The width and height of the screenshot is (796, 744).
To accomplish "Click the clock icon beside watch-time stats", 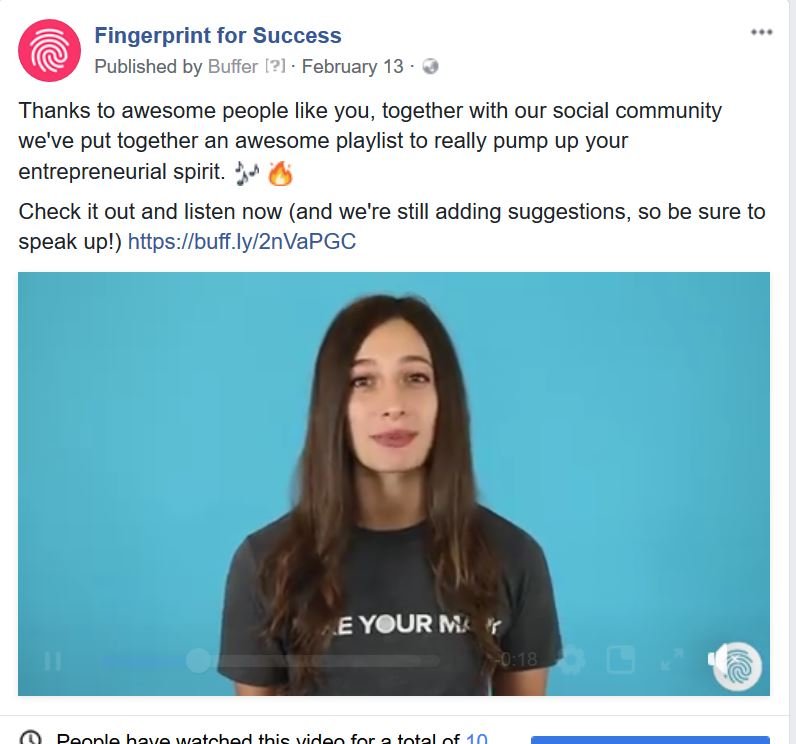I will click(30, 737).
